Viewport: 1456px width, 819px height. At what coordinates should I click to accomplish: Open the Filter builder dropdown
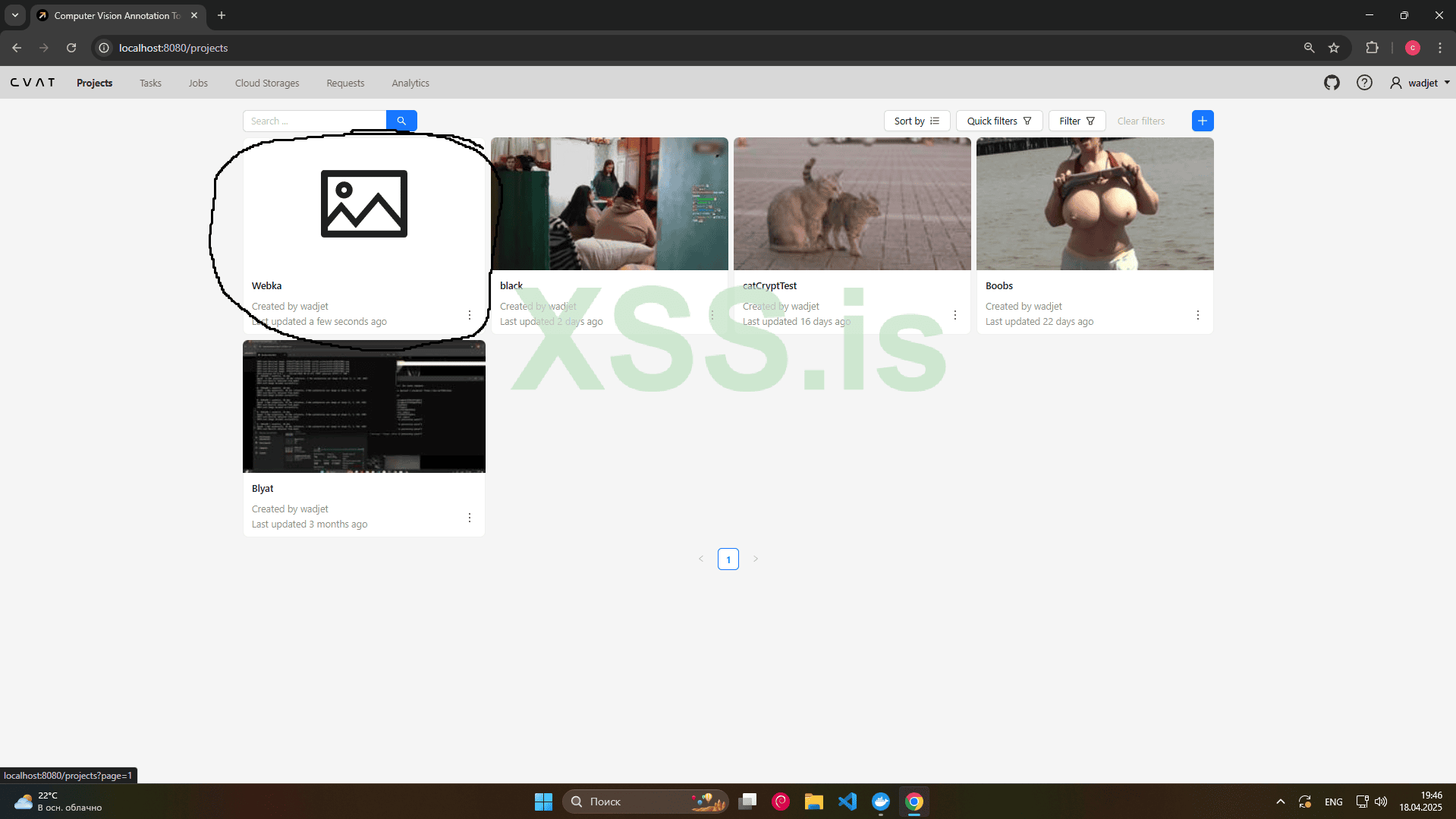(x=1077, y=121)
